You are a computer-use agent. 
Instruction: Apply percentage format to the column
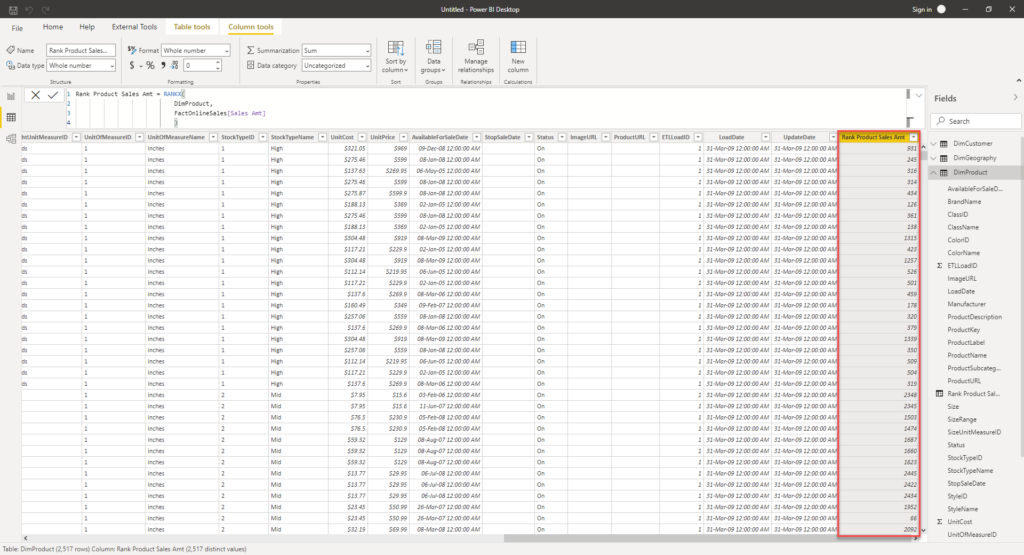pyautogui.click(x=150, y=65)
